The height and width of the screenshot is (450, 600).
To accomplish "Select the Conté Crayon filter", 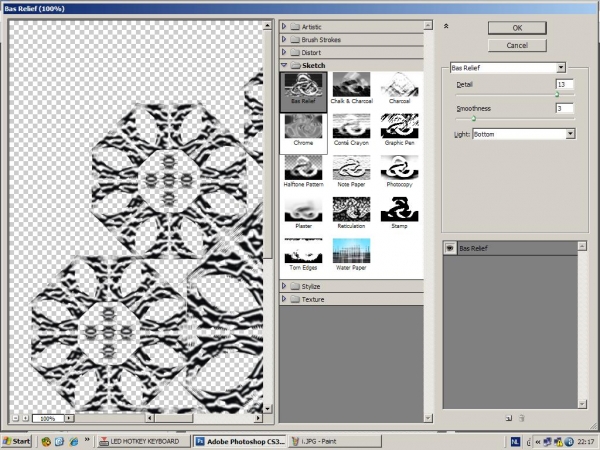I will pos(351,130).
